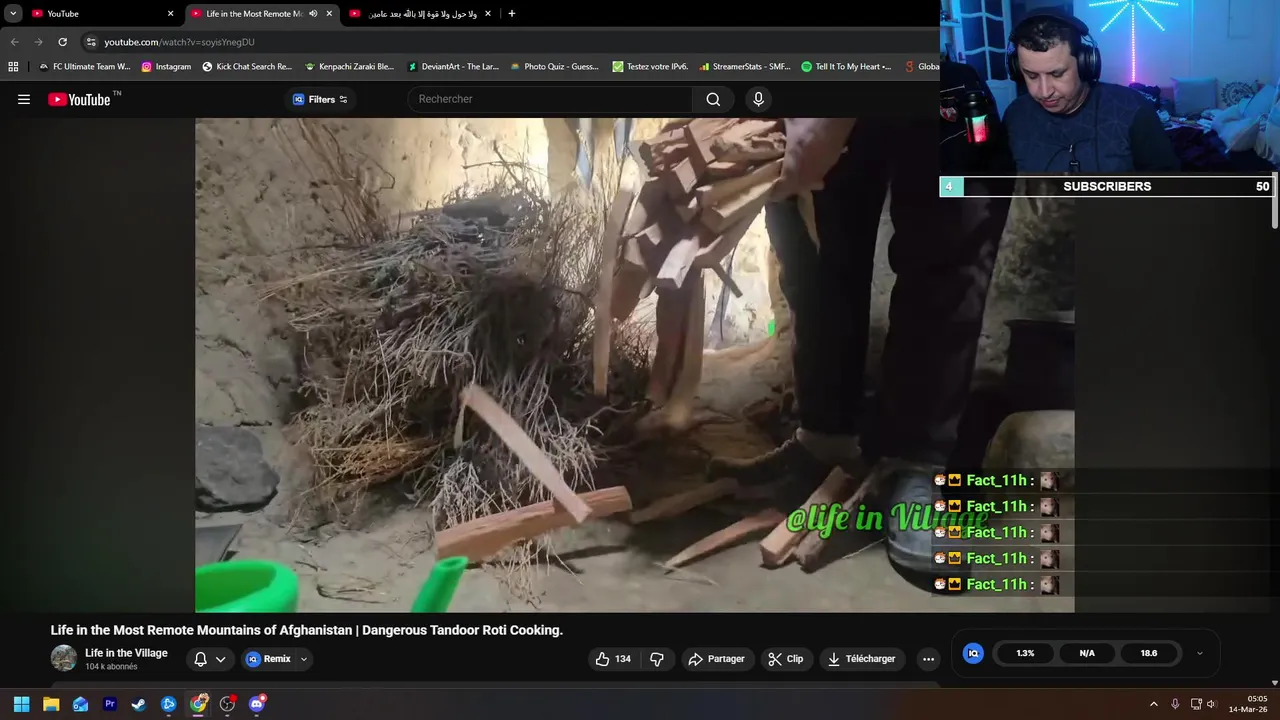
Task: Open the Life in the Village channel name
Action: pyautogui.click(x=126, y=653)
